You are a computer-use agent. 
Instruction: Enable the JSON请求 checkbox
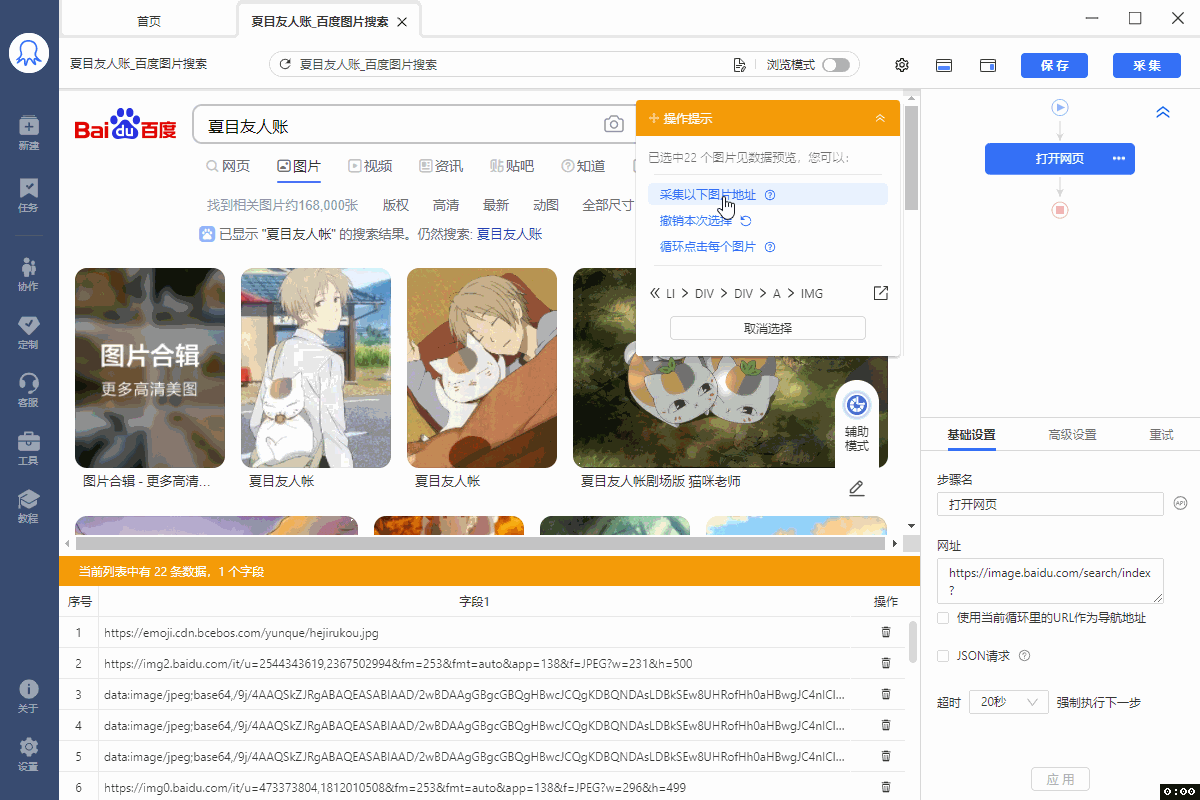(943, 656)
